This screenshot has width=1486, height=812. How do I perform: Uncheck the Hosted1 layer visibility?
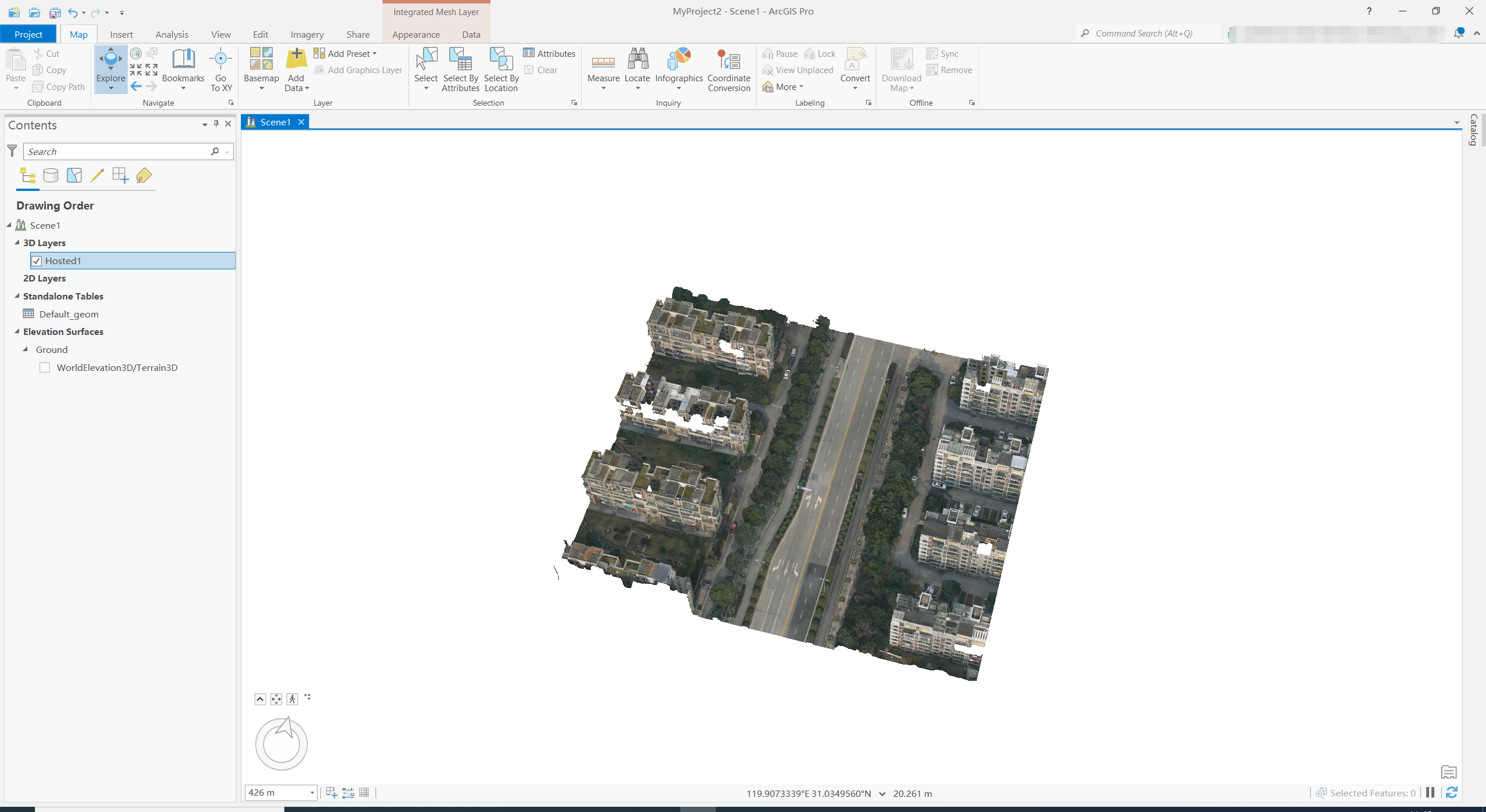pyautogui.click(x=37, y=261)
